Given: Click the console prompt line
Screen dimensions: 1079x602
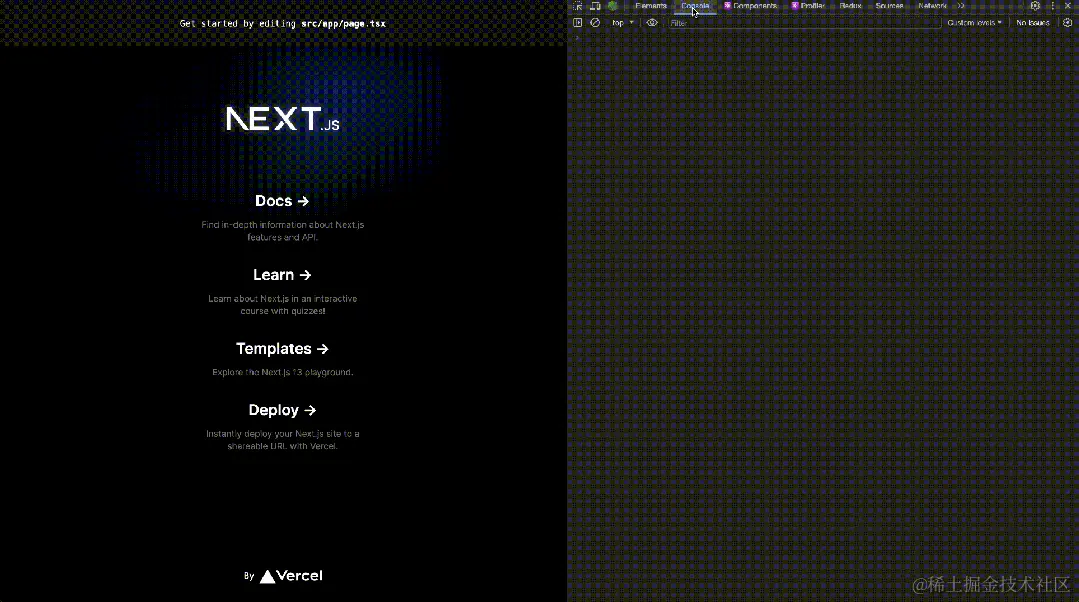Looking at the screenshot, I should tap(823, 38).
